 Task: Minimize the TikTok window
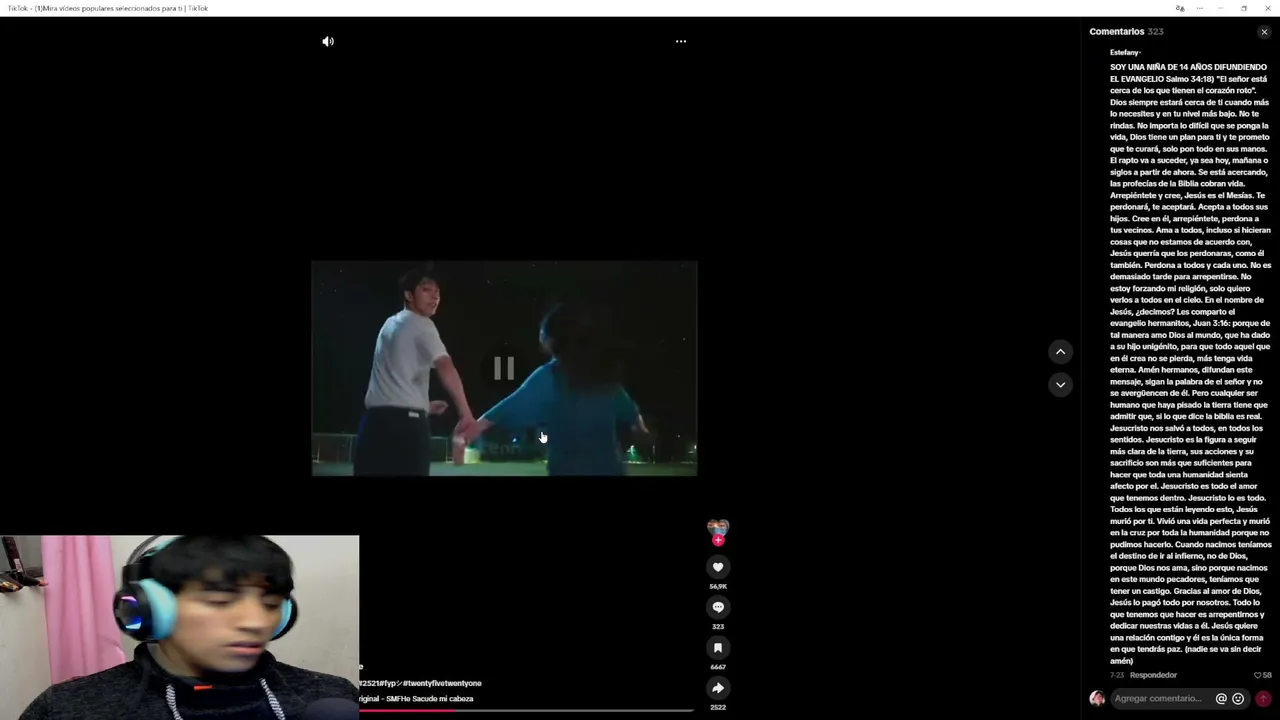[x=1221, y=8]
